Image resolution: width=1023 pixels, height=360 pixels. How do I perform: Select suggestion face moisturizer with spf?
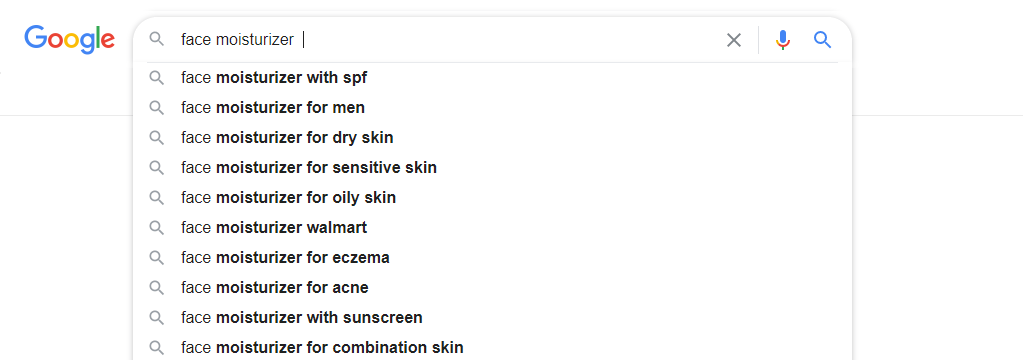point(493,78)
